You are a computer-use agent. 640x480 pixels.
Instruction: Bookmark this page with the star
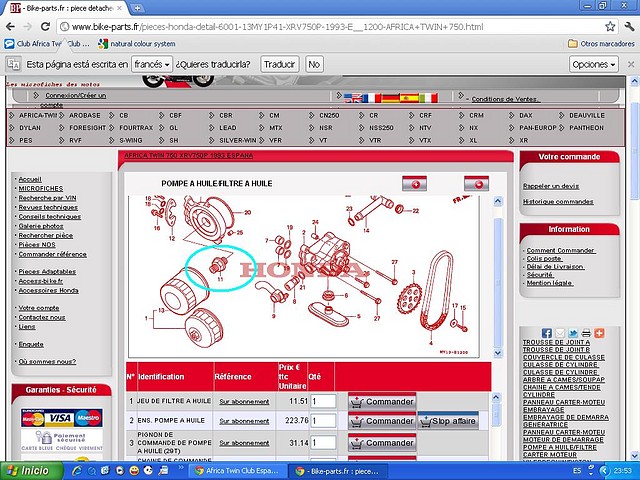point(610,27)
